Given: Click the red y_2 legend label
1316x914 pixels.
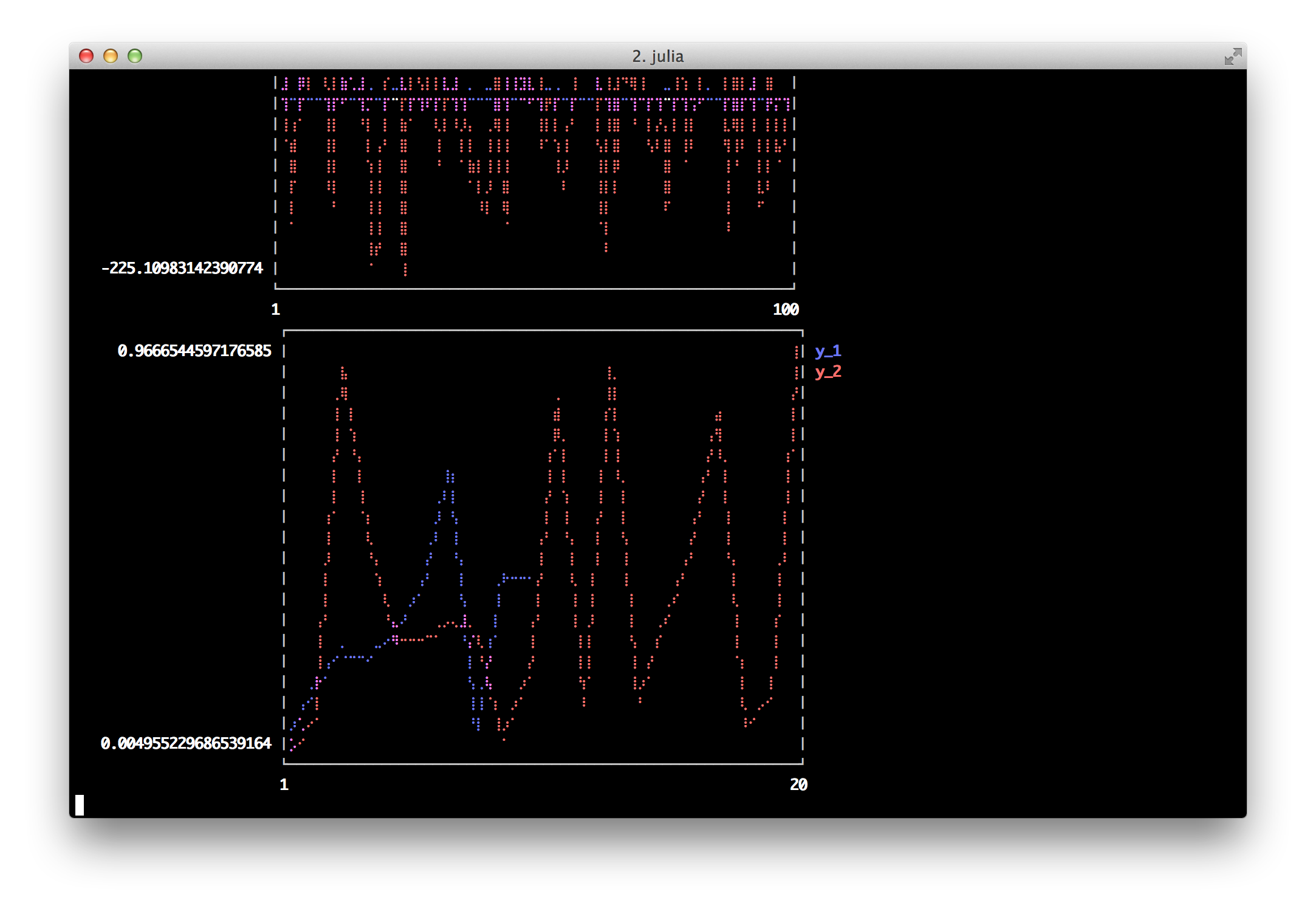Looking at the screenshot, I should click(828, 371).
